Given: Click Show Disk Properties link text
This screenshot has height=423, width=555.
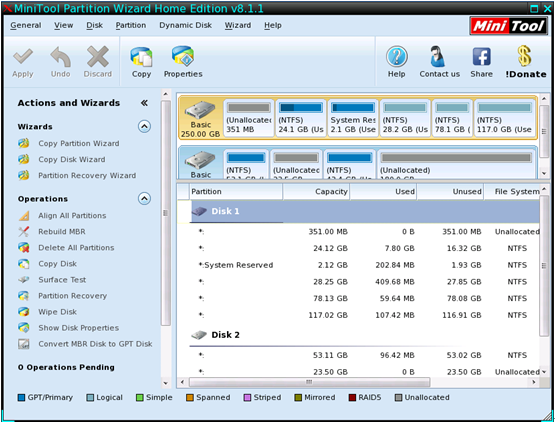Looking at the screenshot, I should pos(79,327).
